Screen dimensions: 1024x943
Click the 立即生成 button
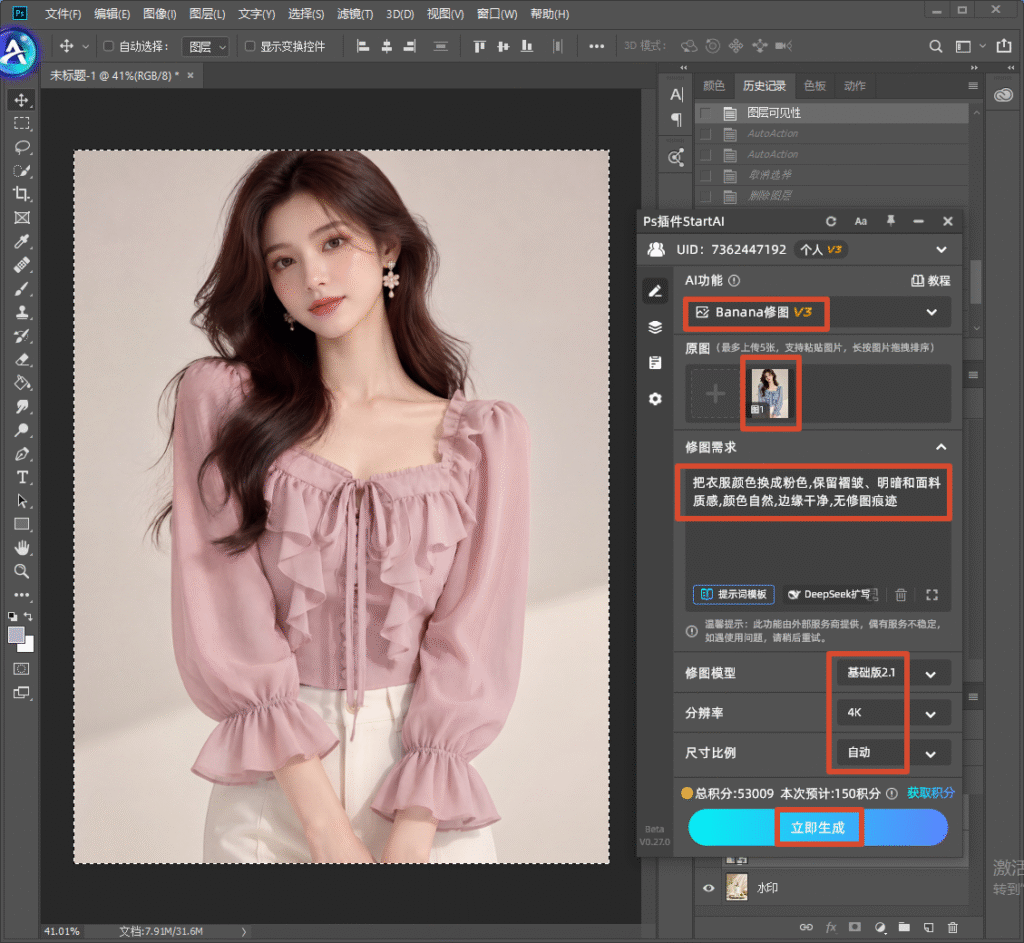(818, 827)
